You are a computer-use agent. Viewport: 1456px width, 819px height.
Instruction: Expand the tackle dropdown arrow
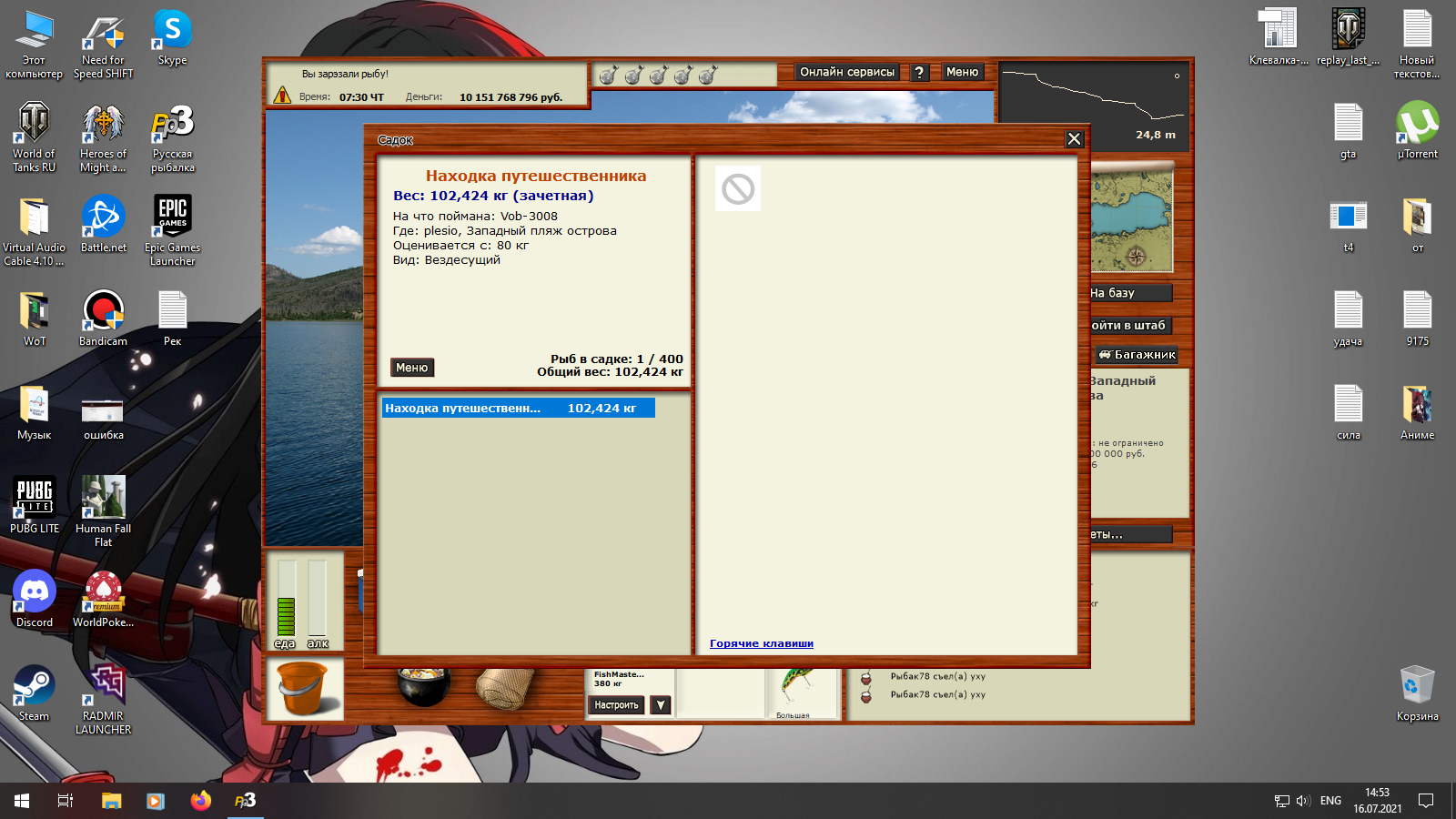tap(662, 705)
